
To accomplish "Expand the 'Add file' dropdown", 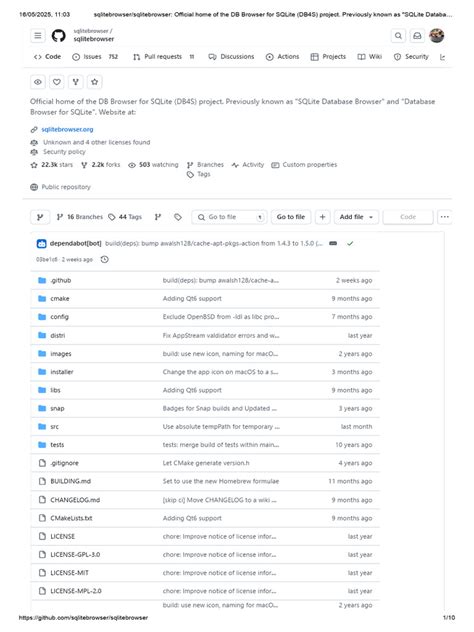I will [356, 217].
